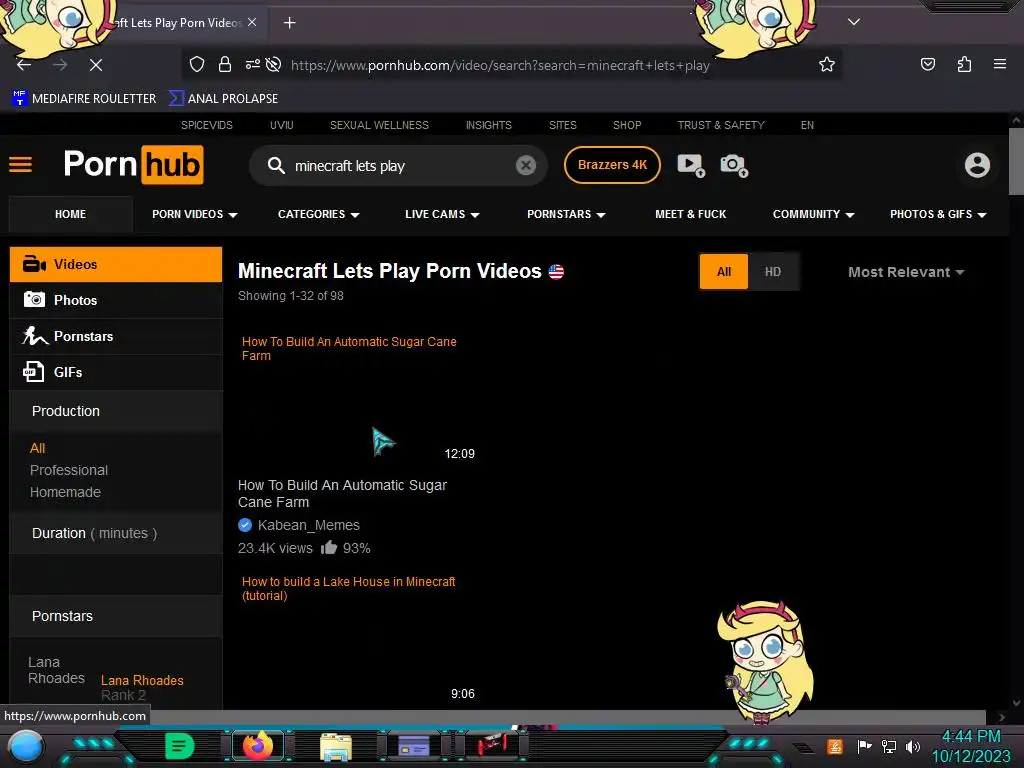Open the 12:09 sugar cane farm video thumbnail
Screen dimensions: 1024x768
click(357, 400)
